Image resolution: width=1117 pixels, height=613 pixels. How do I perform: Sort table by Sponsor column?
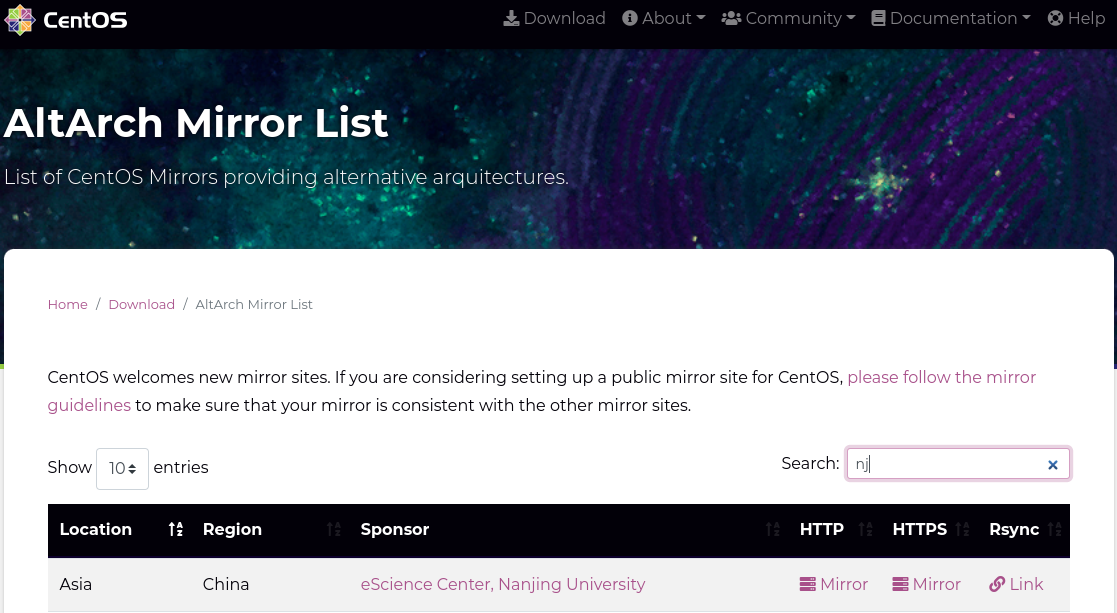(568, 530)
